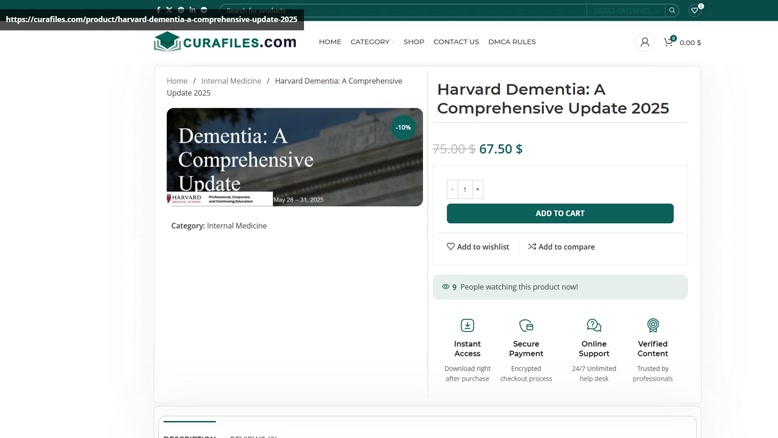This screenshot has height=438, width=778.
Task: Click the Internal Medicine breadcrumb link
Action: point(231,81)
